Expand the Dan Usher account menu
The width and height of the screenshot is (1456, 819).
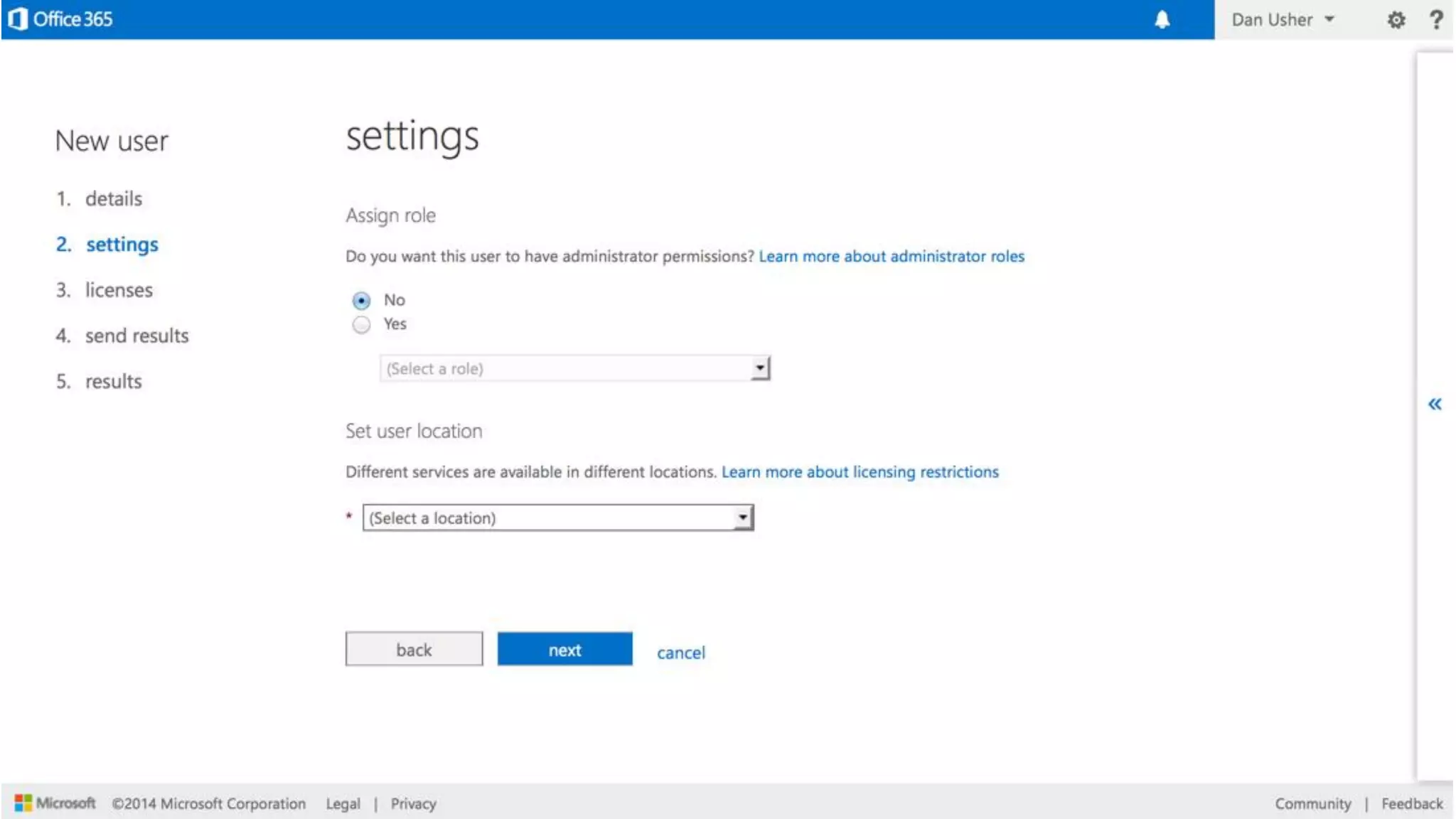(1283, 20)
